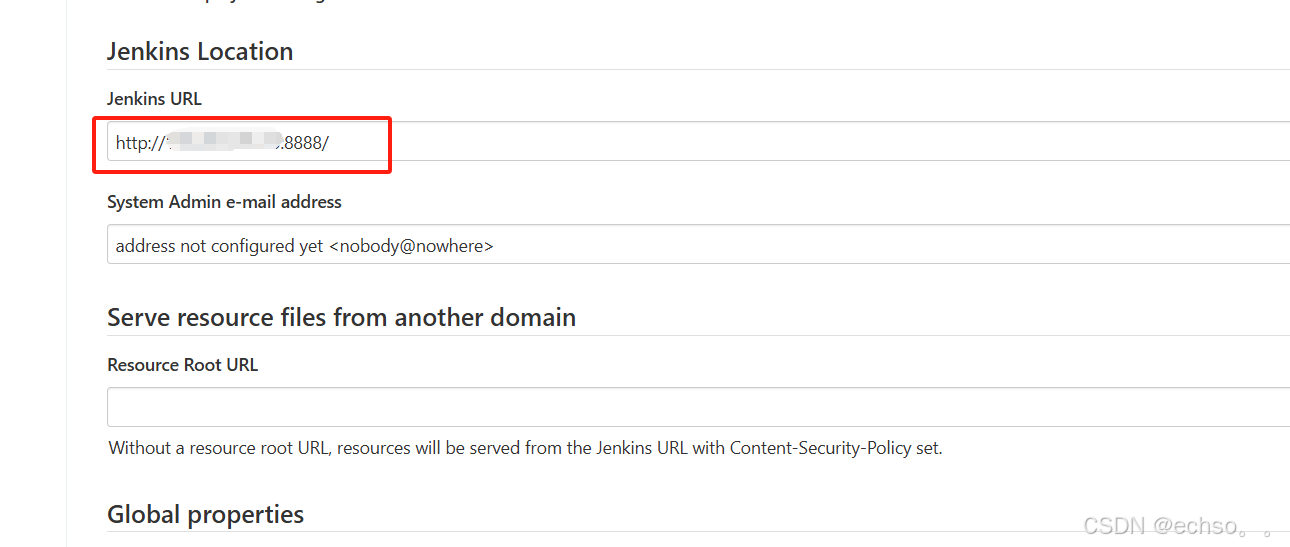
Task: Click the empty Resource Root URL field
Action: pyautogui.click(x=698, y=407)
